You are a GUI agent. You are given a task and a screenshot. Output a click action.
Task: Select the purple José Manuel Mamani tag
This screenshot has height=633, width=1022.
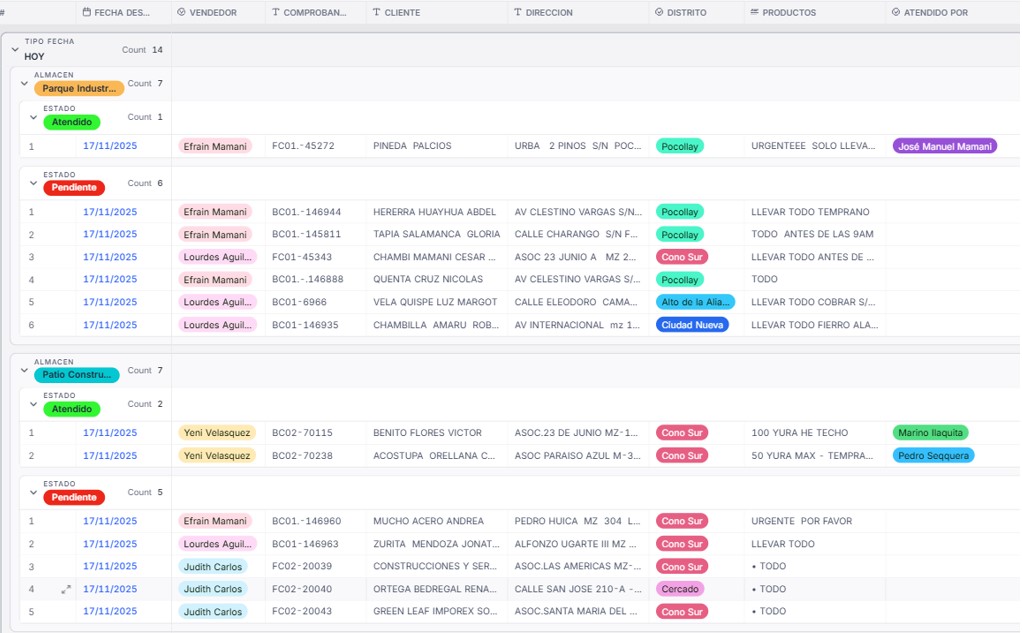click(944, 146)
